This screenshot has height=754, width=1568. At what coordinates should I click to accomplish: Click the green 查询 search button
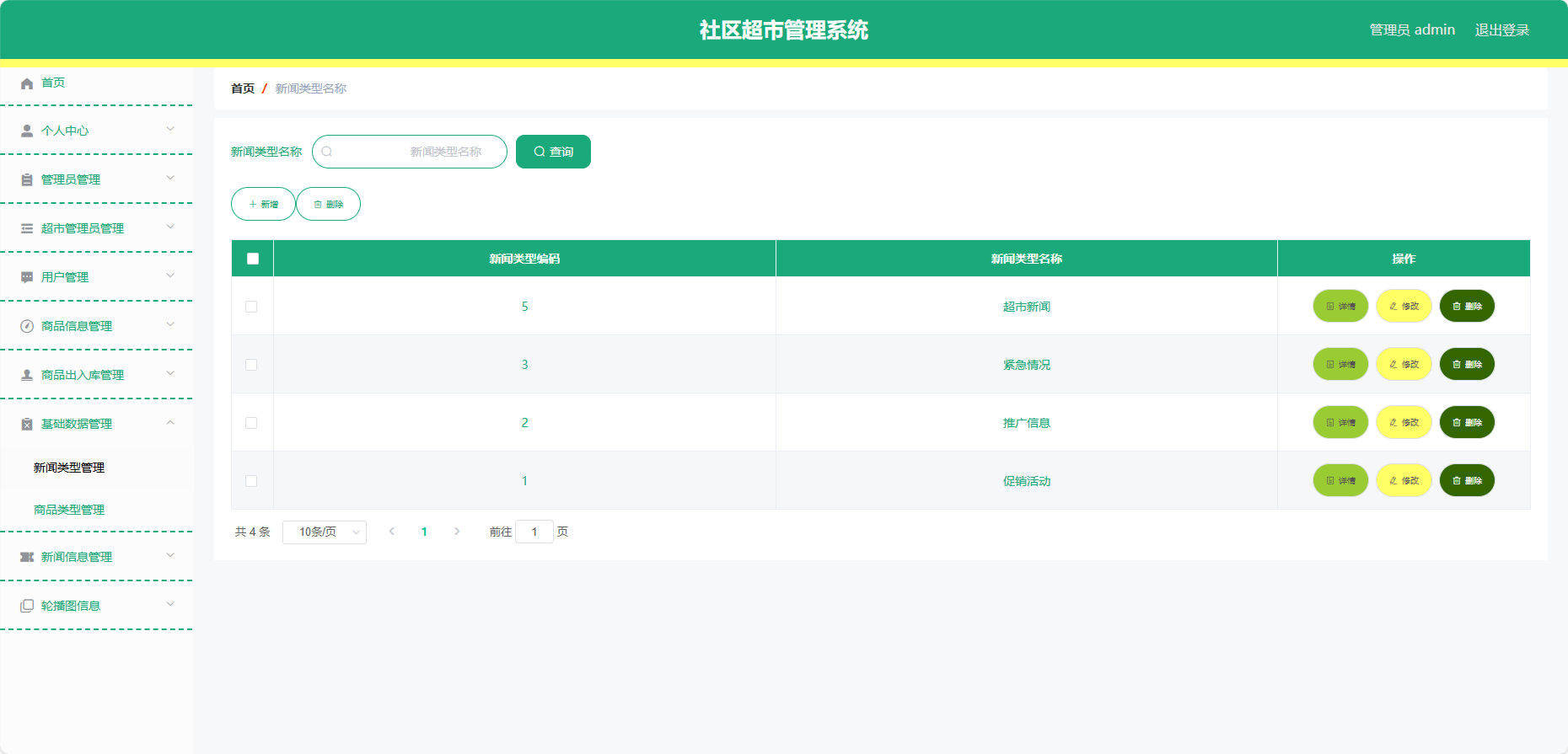click(553, 152)
